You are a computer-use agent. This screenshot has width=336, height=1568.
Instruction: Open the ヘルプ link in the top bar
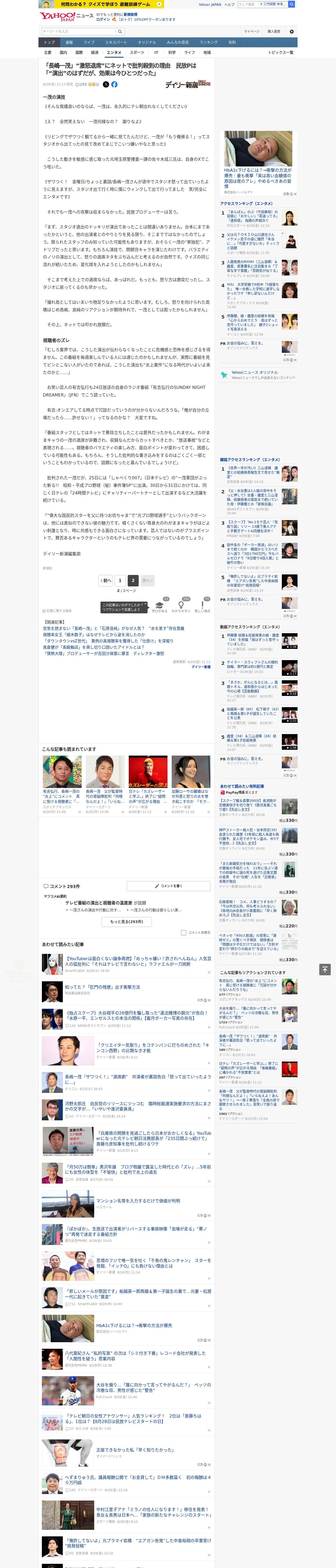[x=229, y=4]
